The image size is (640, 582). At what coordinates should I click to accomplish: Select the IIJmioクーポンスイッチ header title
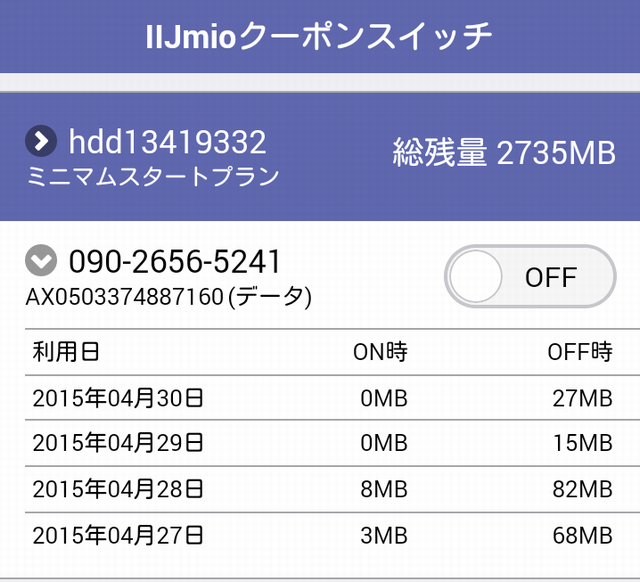319,36
